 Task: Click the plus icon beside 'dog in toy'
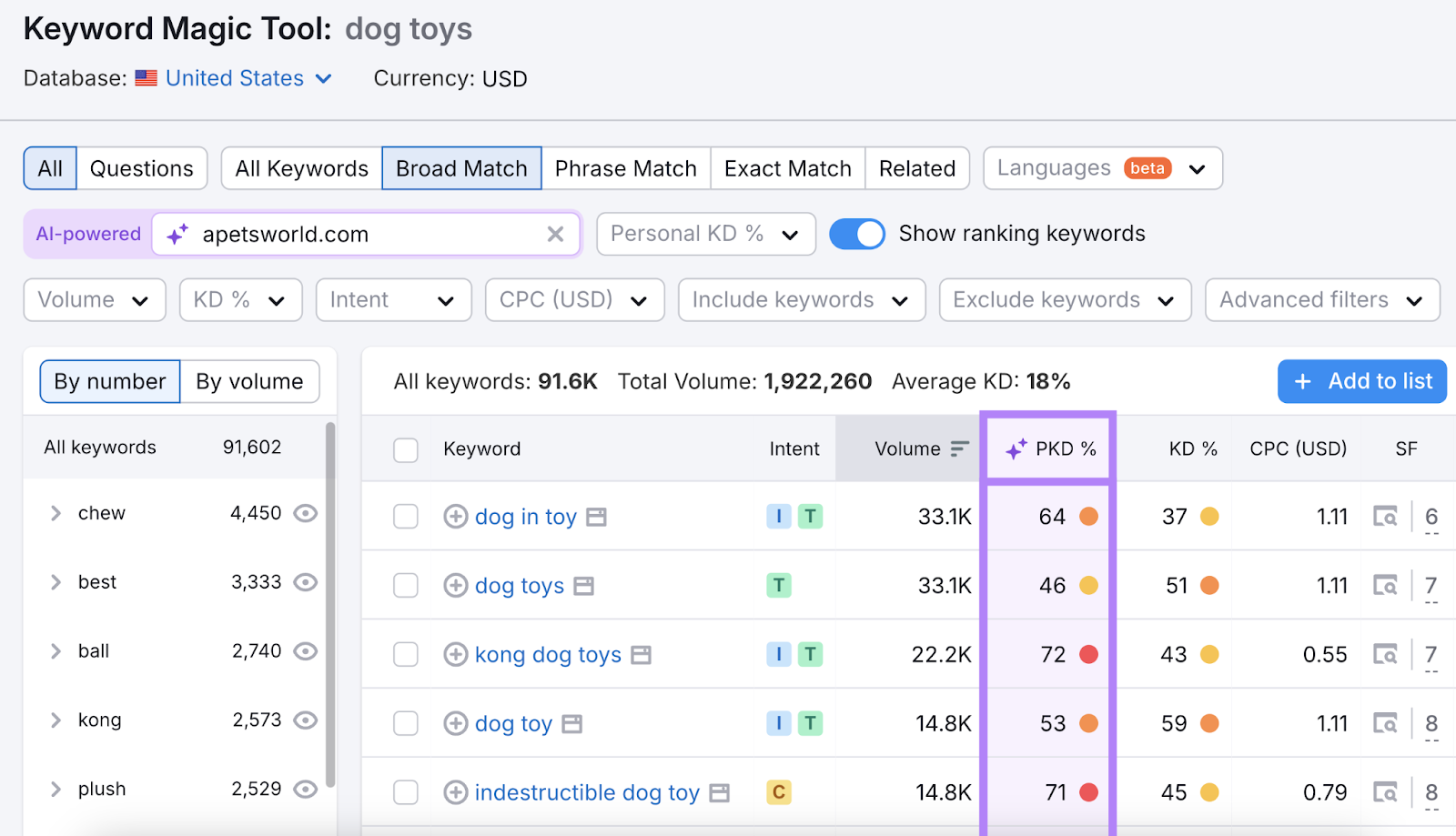point(455,517)
